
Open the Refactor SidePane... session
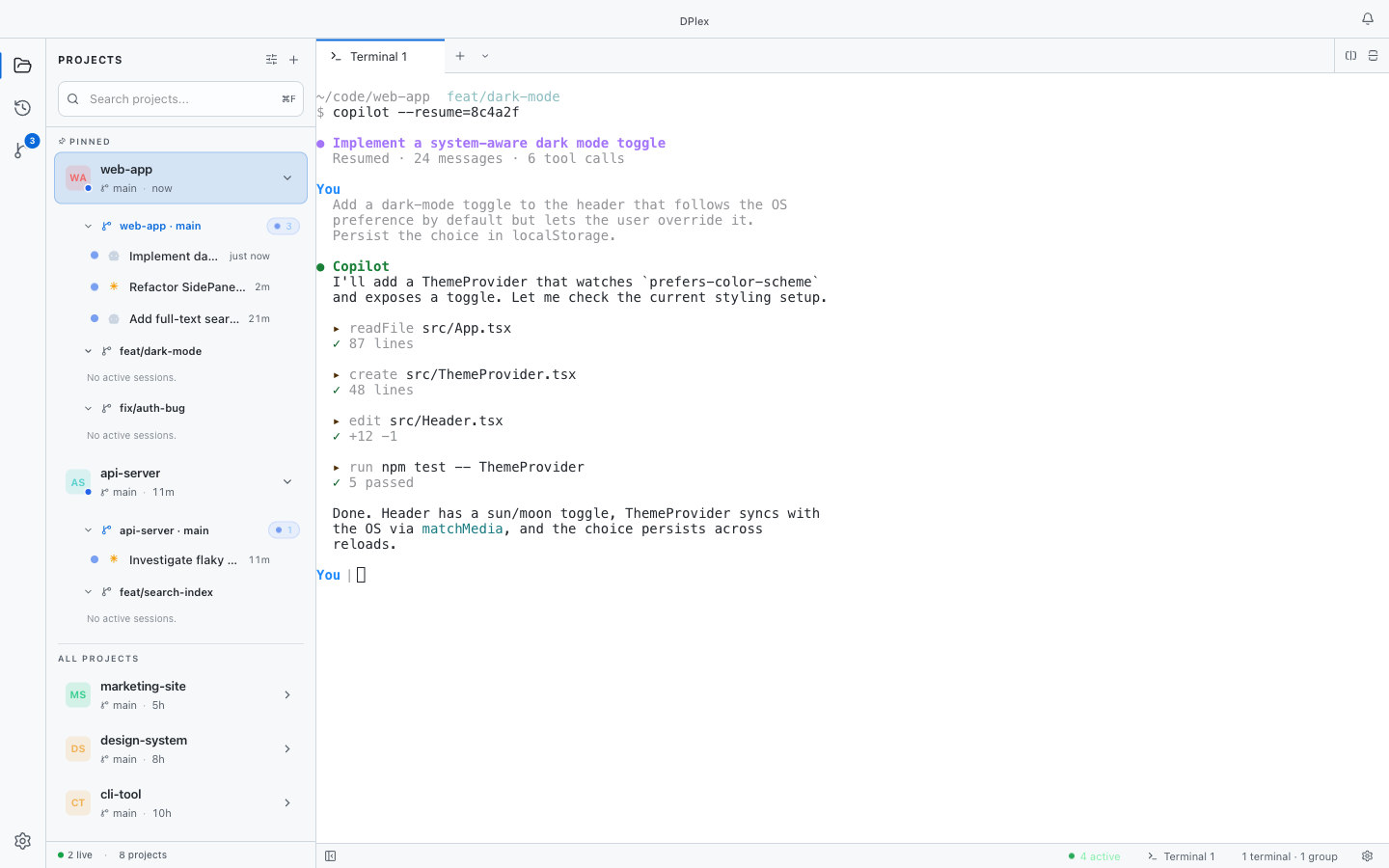[180, 287]
